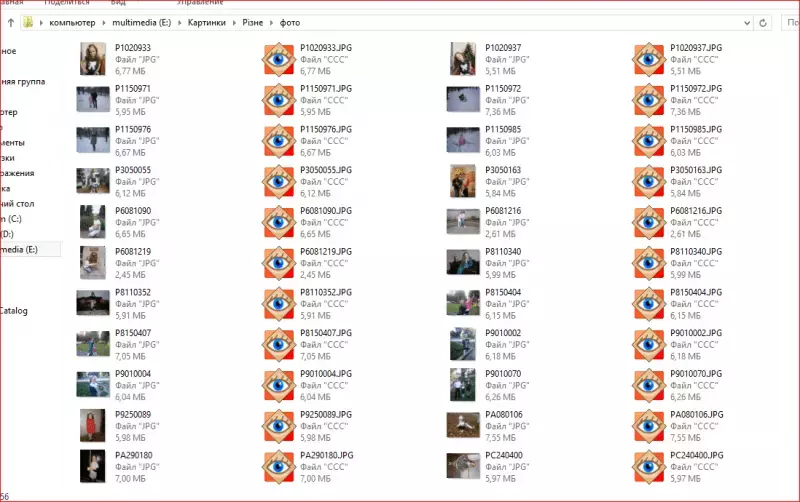Click the eye icon for PA080106.JPG
This screenshot has width=800, height=502.
point(649,426)
